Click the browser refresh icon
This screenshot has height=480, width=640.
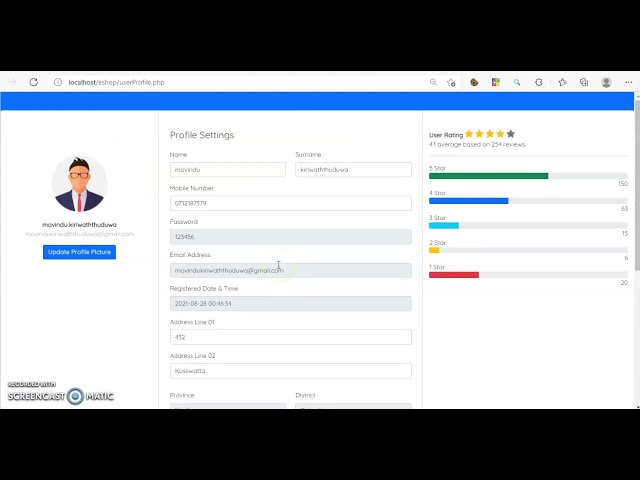coord(33,82)
